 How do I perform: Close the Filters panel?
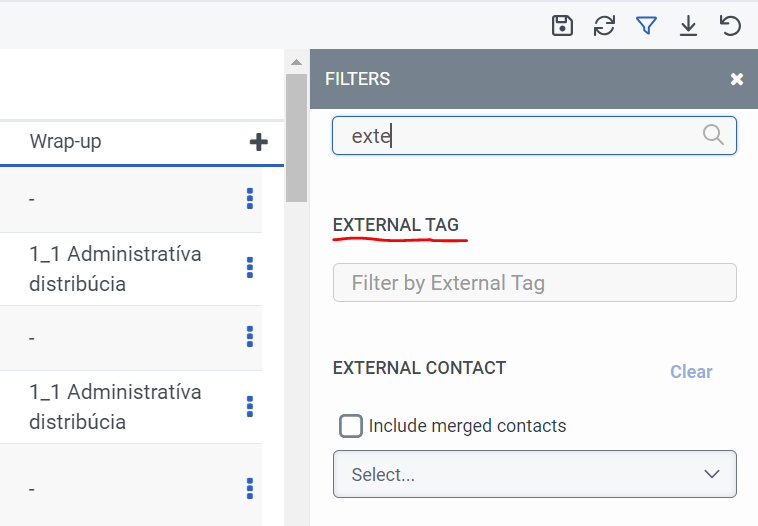click(x=737, y=79)
